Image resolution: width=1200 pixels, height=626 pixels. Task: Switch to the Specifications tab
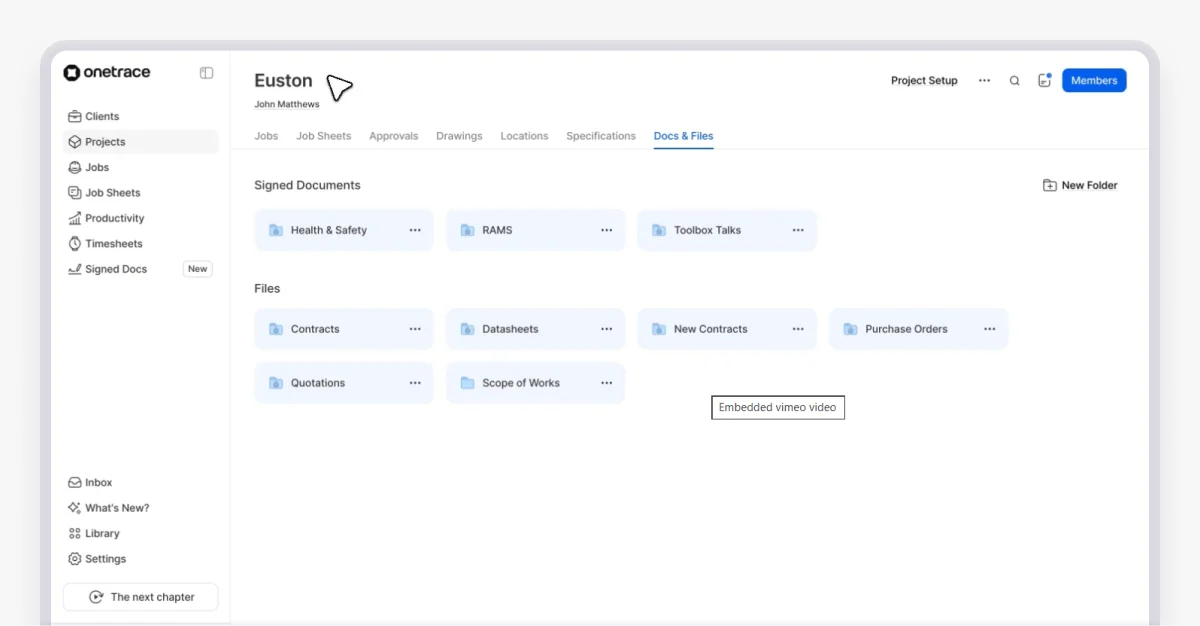[601, 136]
